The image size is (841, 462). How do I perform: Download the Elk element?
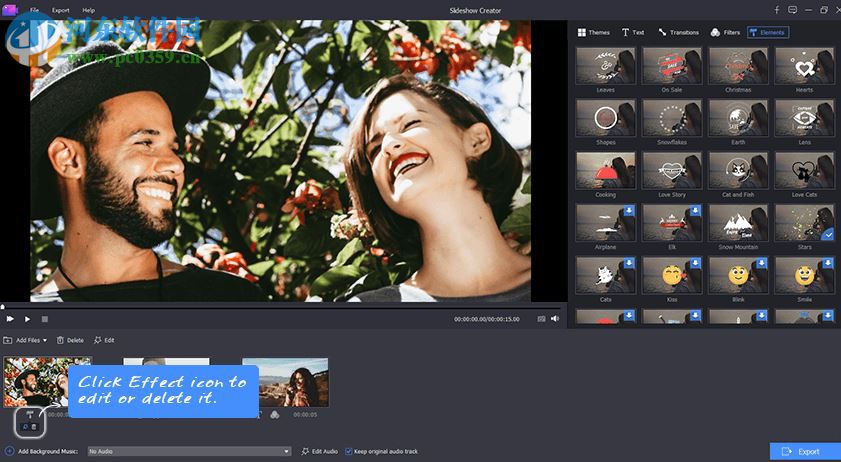pos(696,211)
